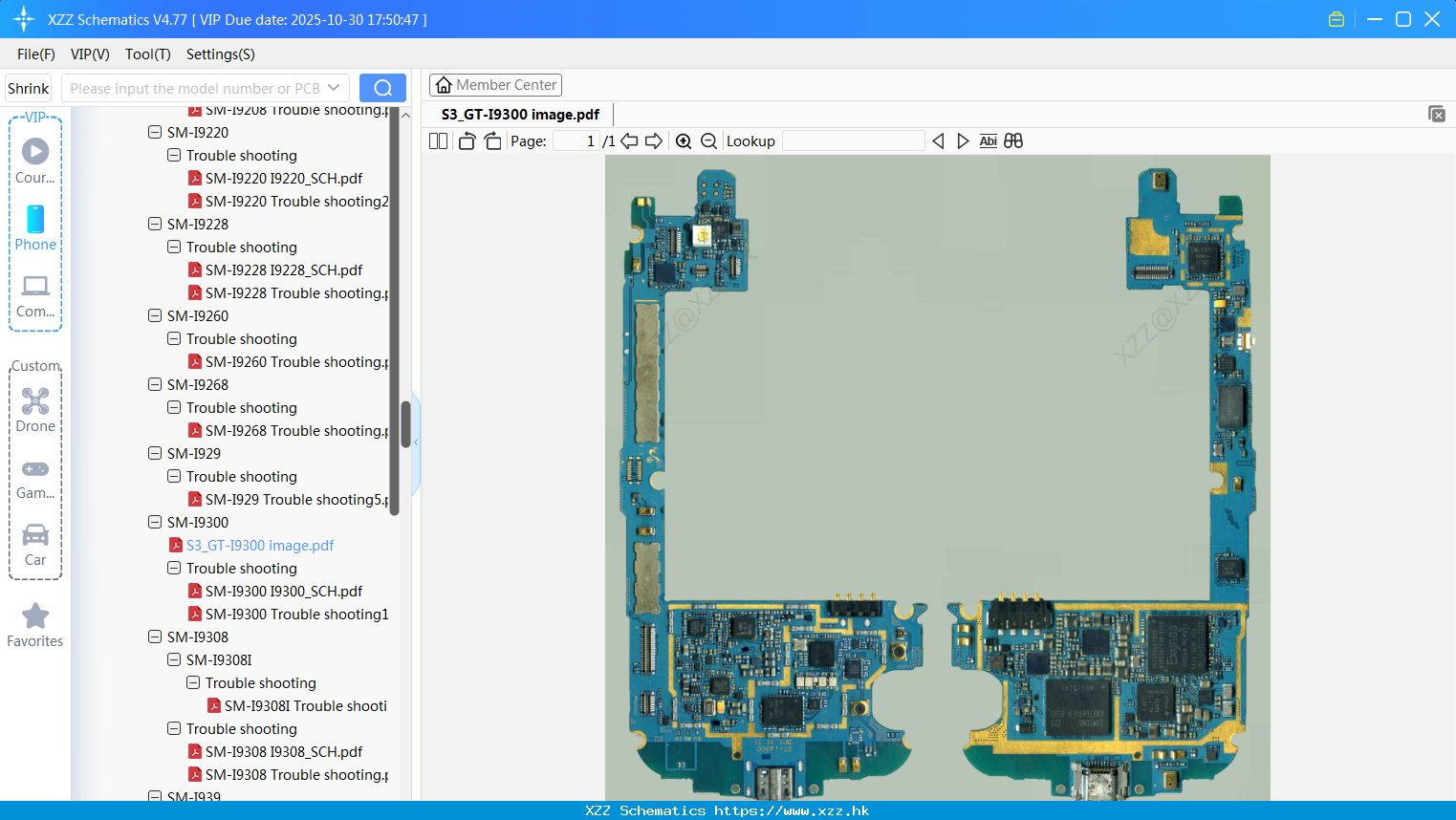Click the blue search button

point(382,88)
